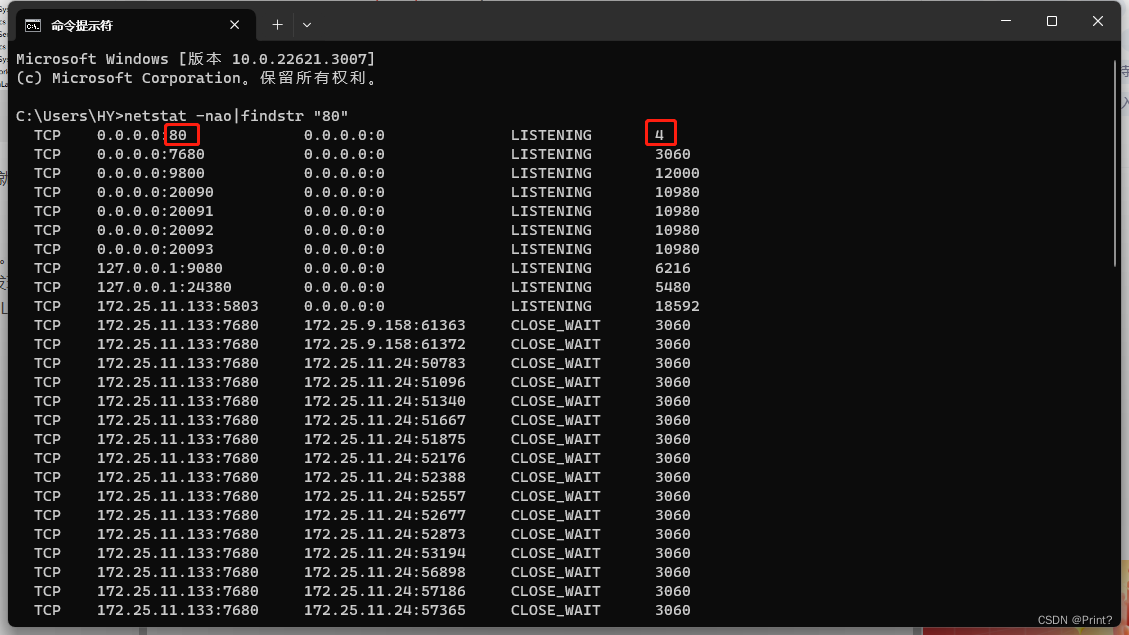Click foreign address 172.25.9.158:61363
This screenshot has width=1129, height=635.
click(384, 325)
